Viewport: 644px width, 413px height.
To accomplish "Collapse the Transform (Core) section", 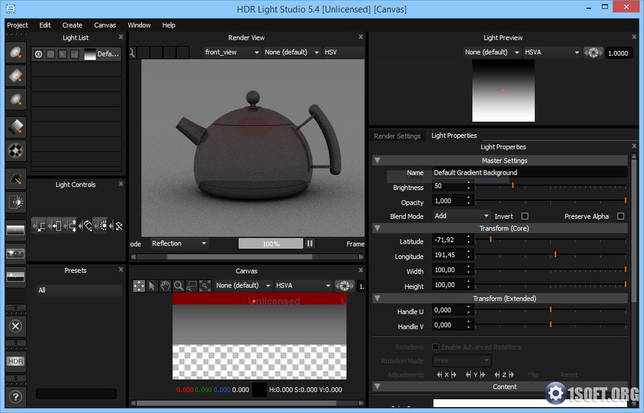I will (377, 228).
